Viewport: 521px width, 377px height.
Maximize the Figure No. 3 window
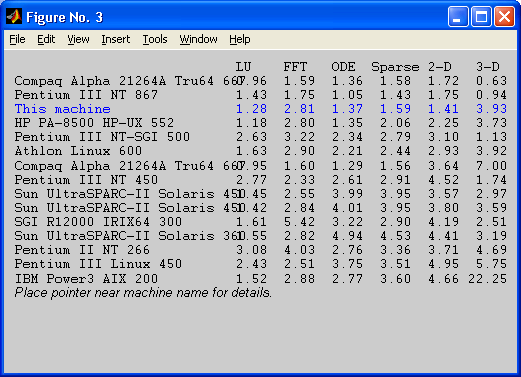(481, 16)
